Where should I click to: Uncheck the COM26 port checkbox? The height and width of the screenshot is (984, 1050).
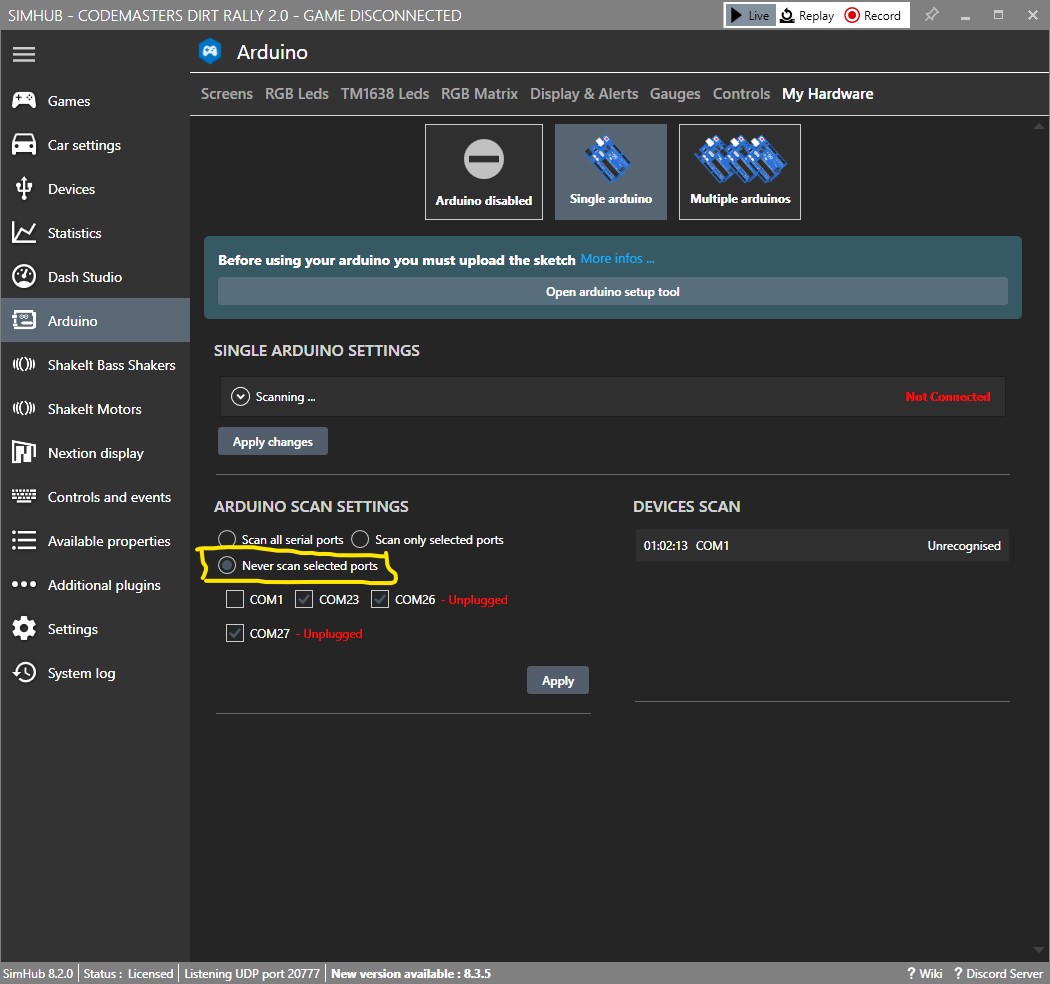pos(380,599)
